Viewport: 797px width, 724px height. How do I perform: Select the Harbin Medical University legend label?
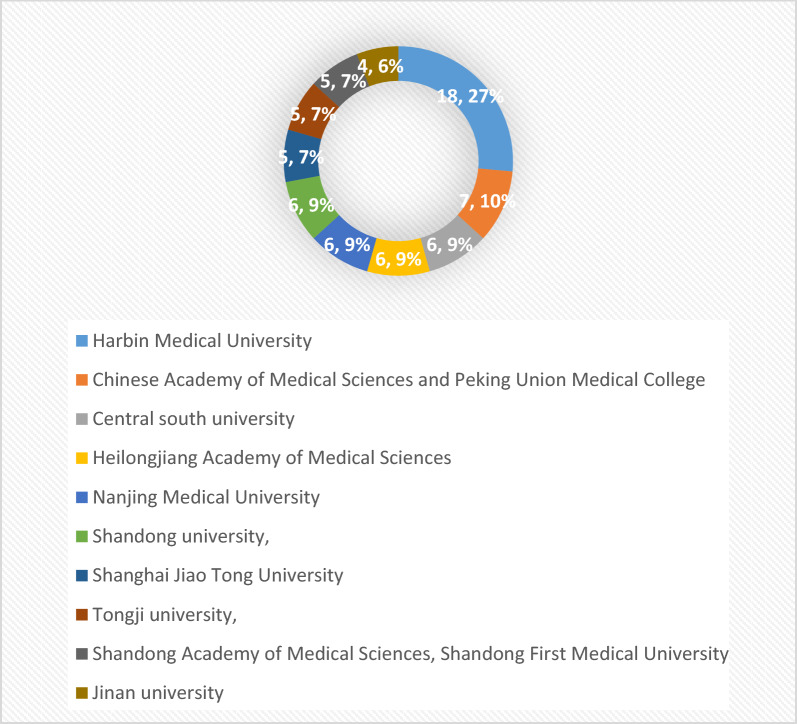point(202,341)
